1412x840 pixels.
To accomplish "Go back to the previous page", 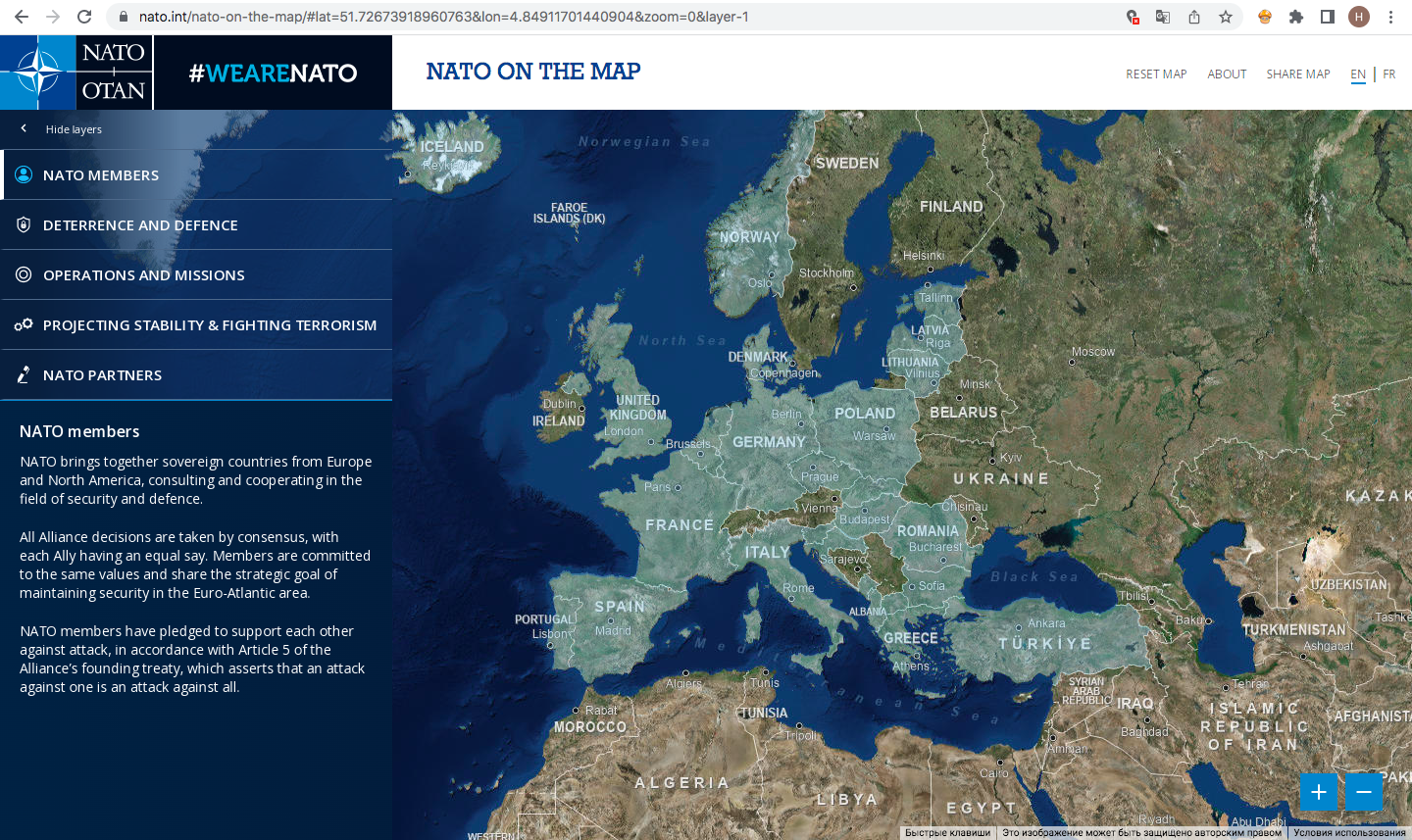I will point(22,17).
